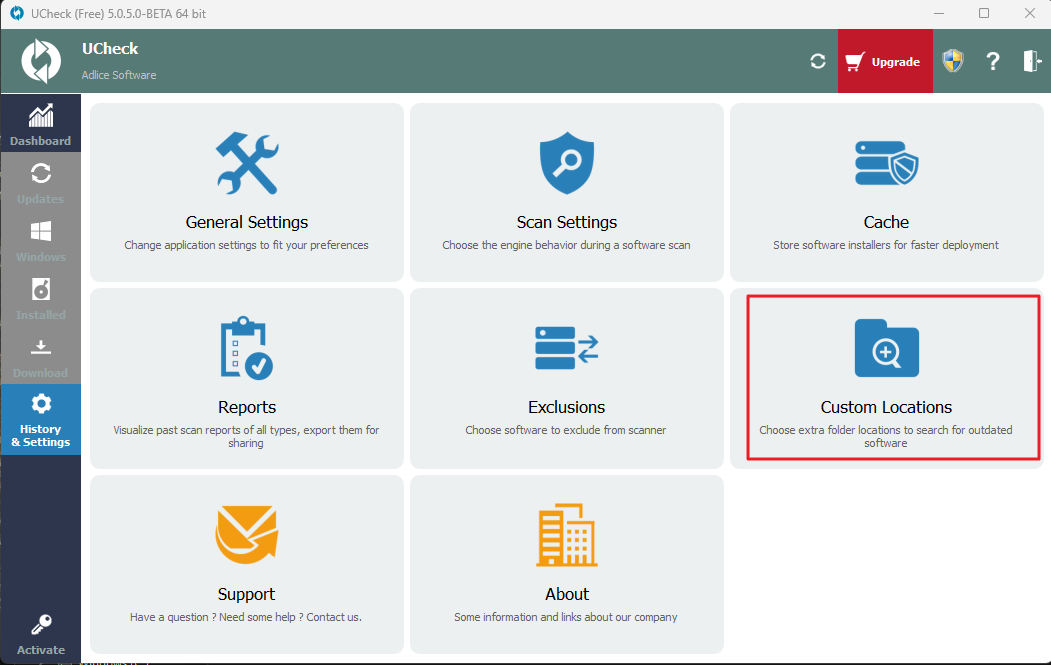Click 'Choose the engine behavior during a software scan'
The width and height of the screenshot is (1051, 665).
566,245
